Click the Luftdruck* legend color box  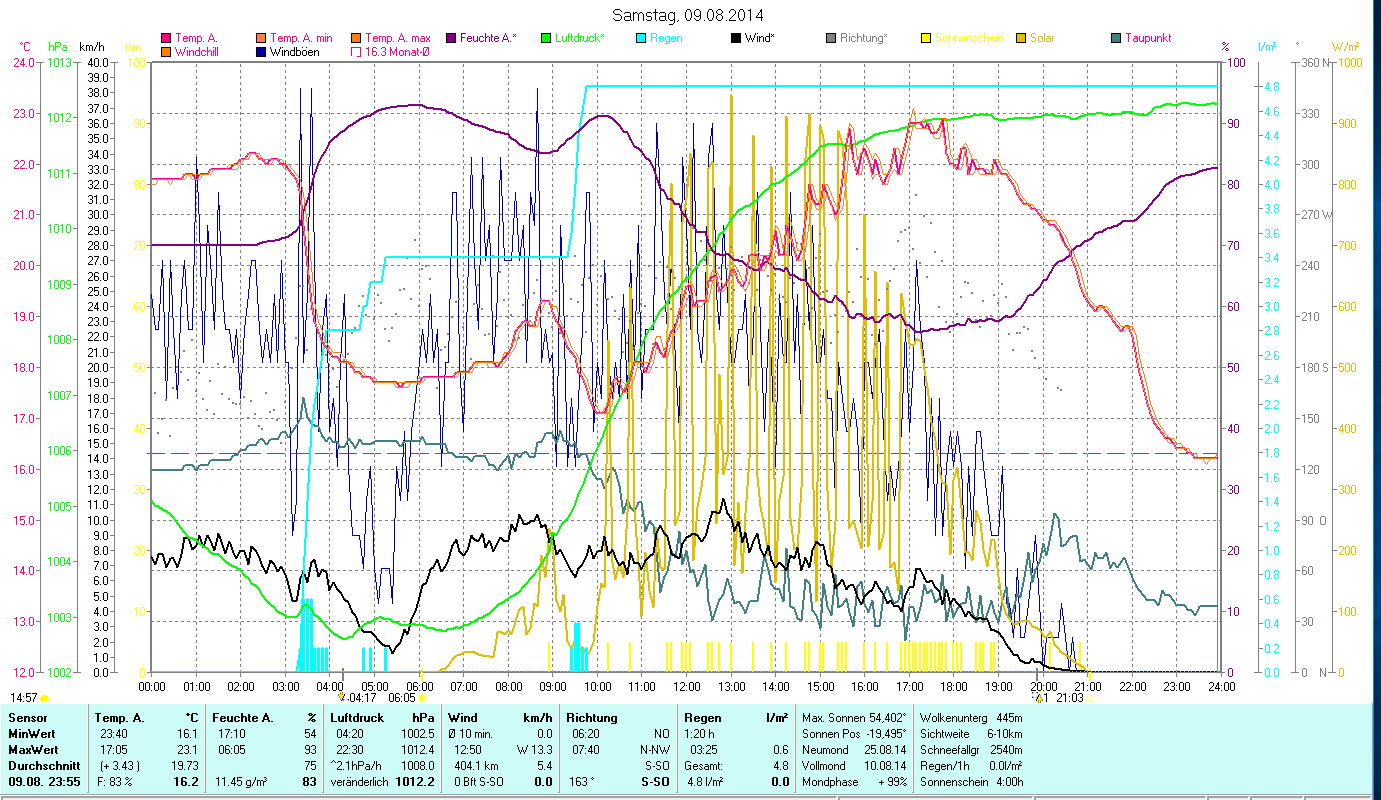[545, 38]
